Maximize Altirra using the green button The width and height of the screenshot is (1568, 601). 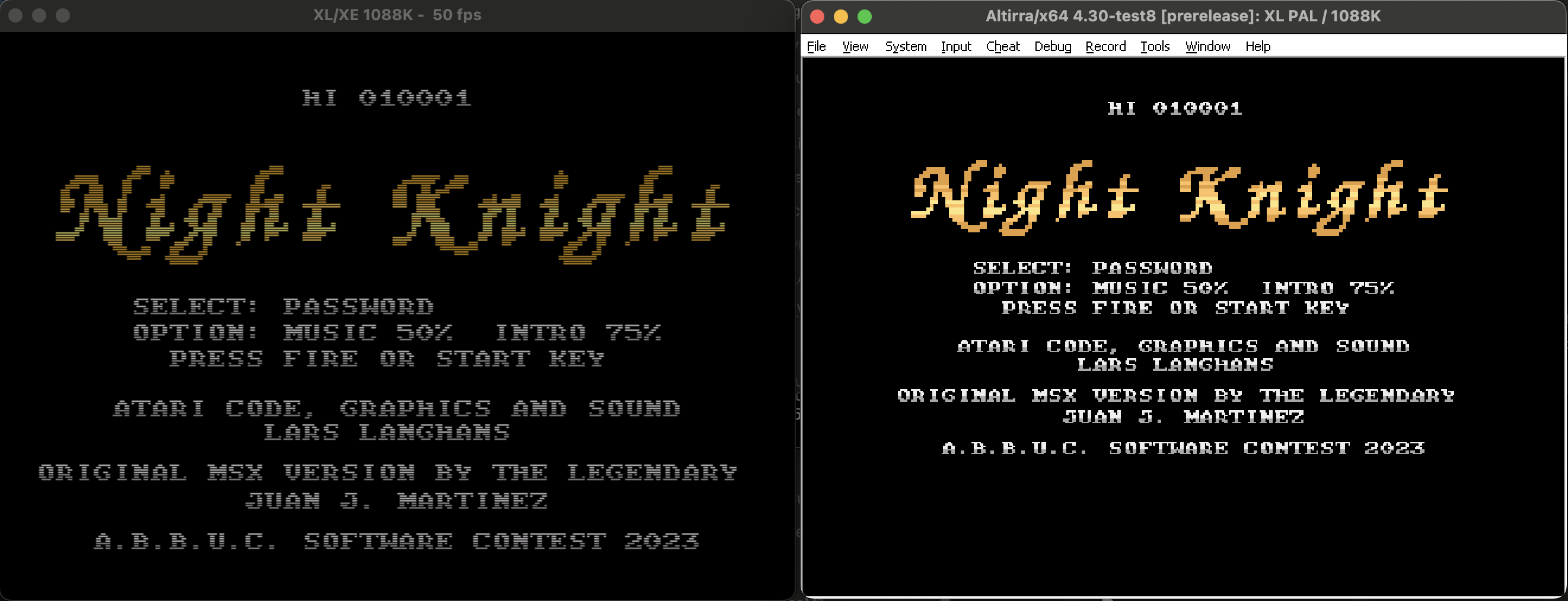point(864,17)
